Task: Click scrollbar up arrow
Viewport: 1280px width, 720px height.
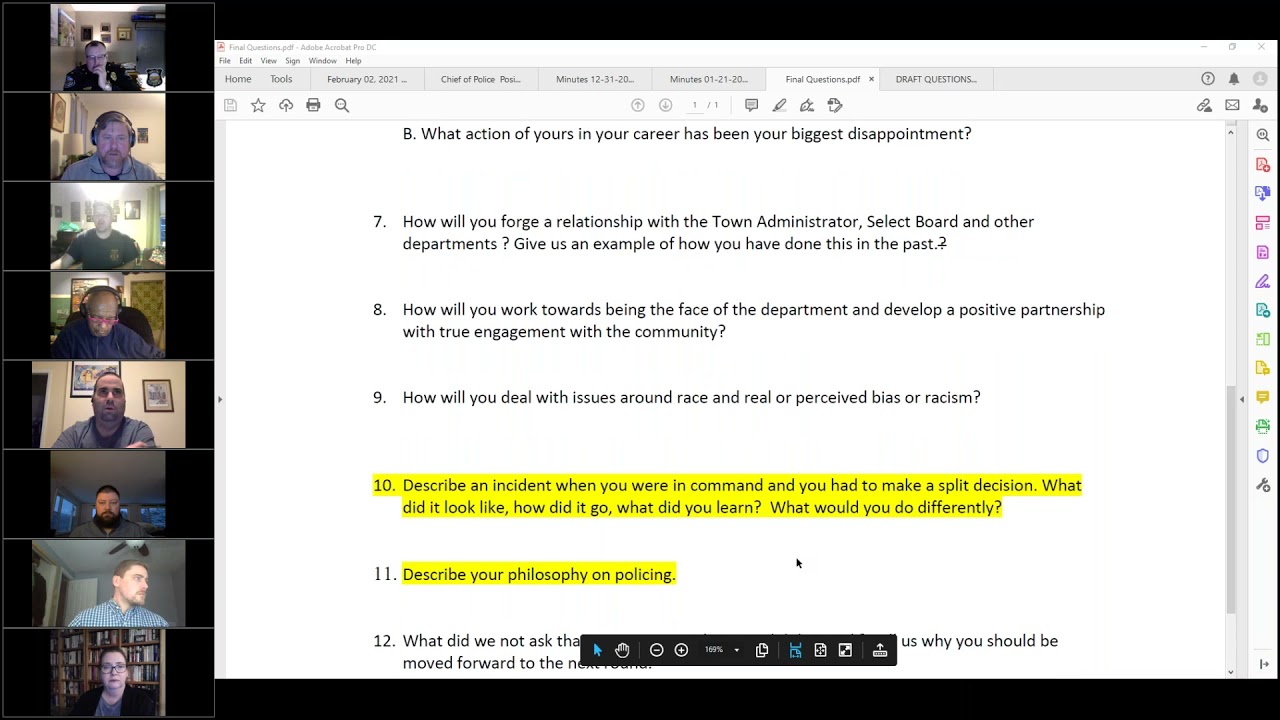Action: [x=1230, y=131]
